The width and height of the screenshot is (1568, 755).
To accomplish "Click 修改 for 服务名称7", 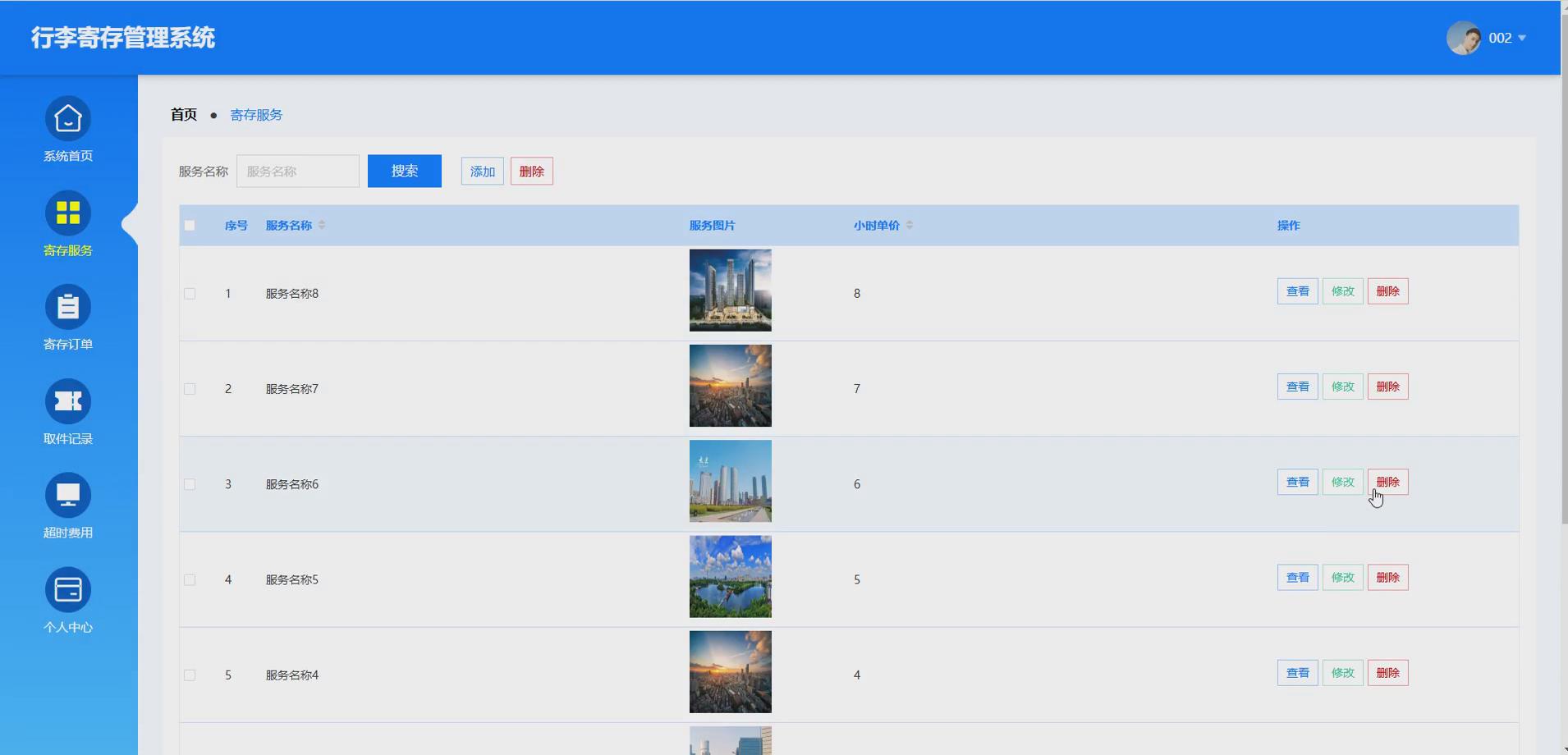I will pyautogui.click(x=1343, y=387).
